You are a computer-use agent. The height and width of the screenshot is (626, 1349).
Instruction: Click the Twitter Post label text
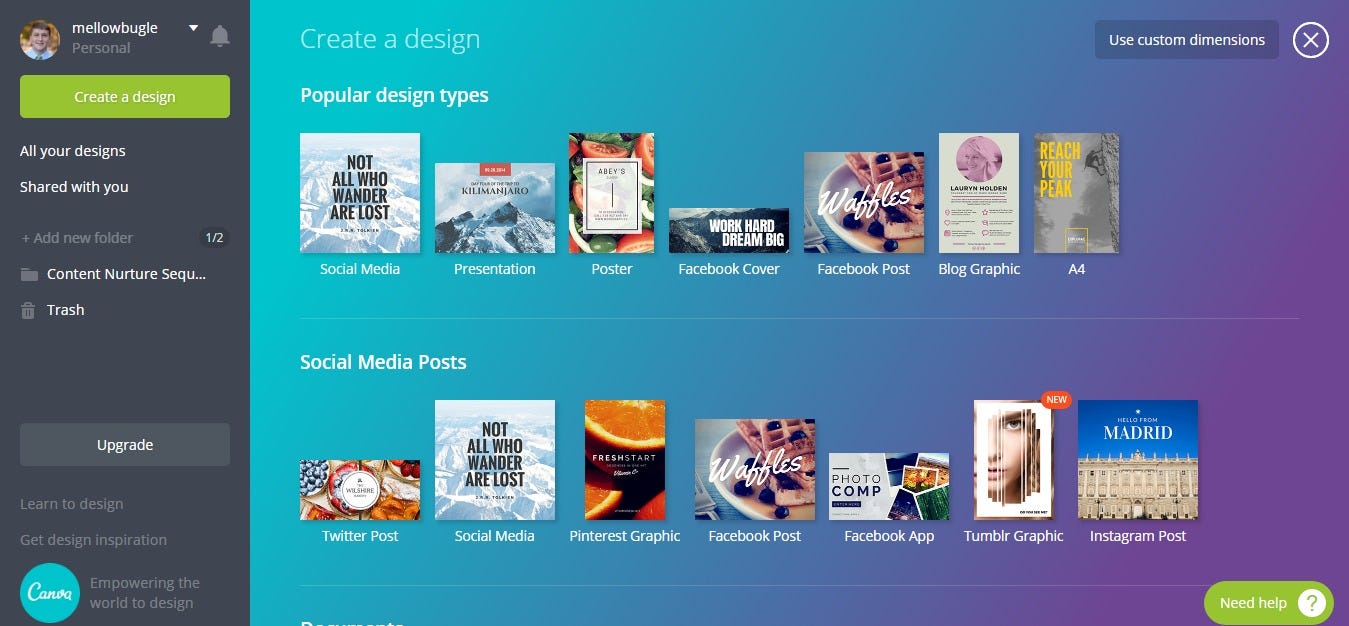point(360,536)
